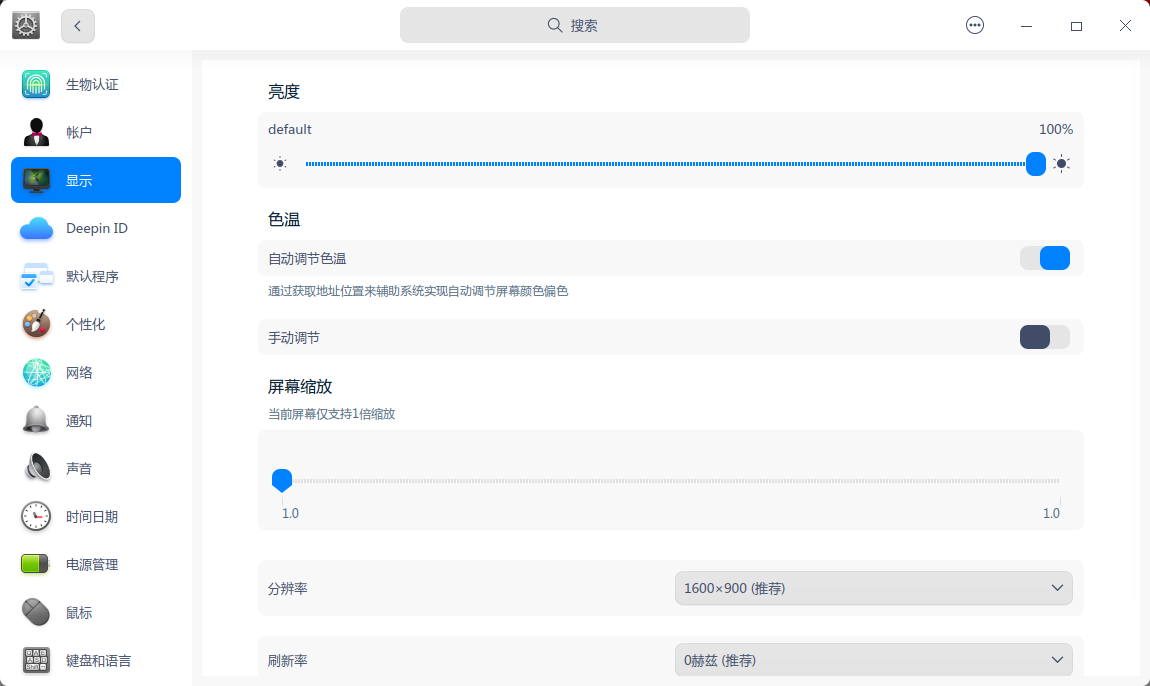Open the resolution dropdown showing 1600×900
Viewport: 1150px width, 686px height.
pyautogui.click(x=873, y=588)
